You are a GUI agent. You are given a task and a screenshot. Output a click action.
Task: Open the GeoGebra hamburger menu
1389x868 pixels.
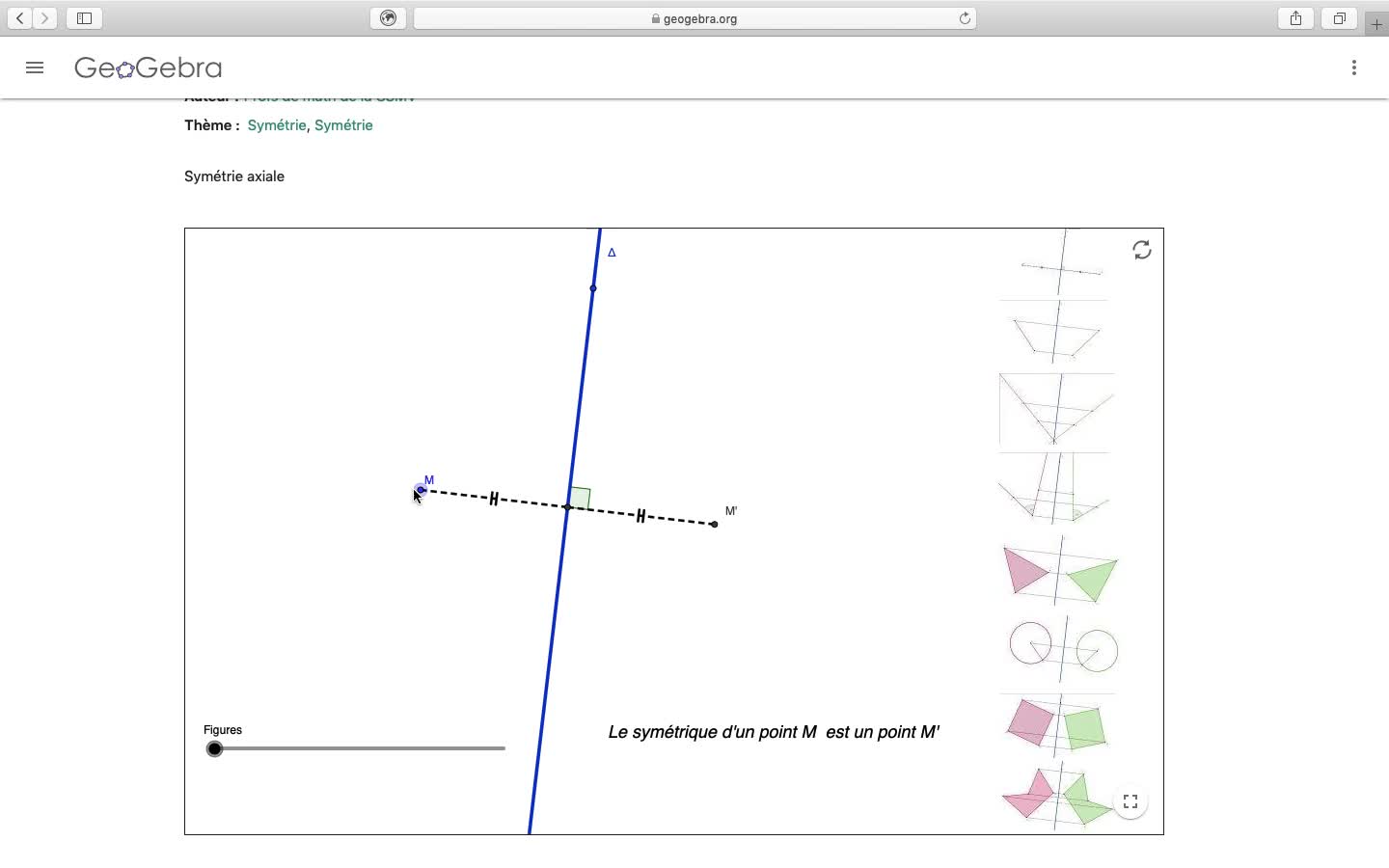coord(35,68)
